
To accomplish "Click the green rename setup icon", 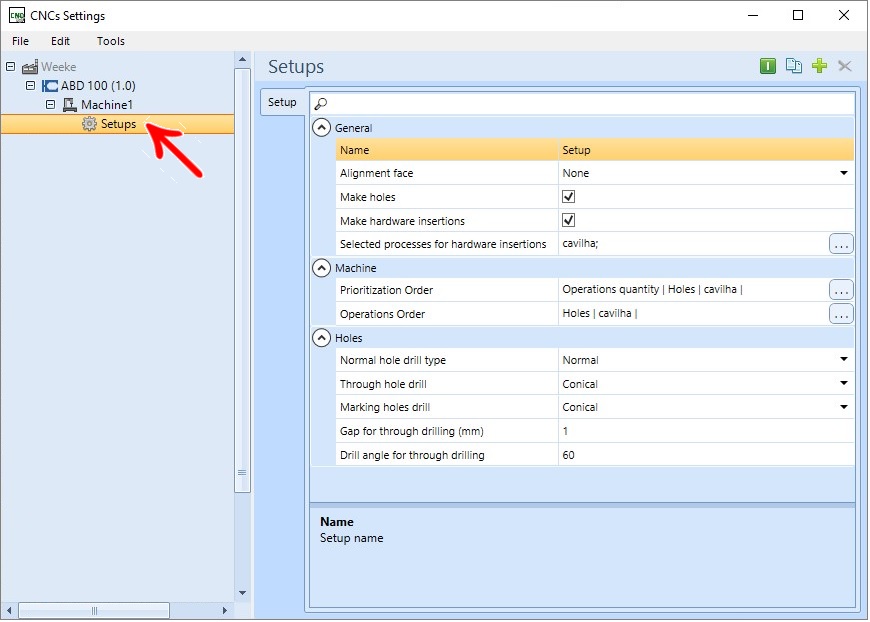I will (x=767, y=66).
